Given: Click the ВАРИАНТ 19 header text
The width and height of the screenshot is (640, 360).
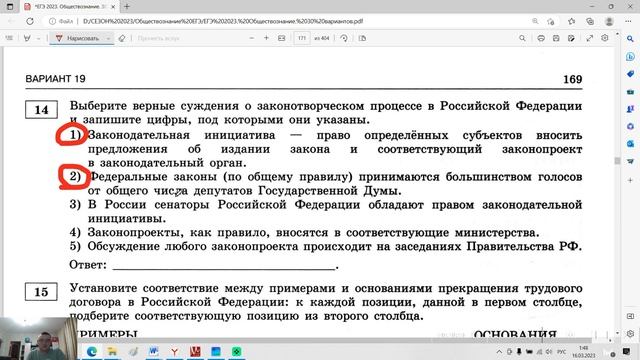Looking at the screenshot, I should (x=56, y=79).
